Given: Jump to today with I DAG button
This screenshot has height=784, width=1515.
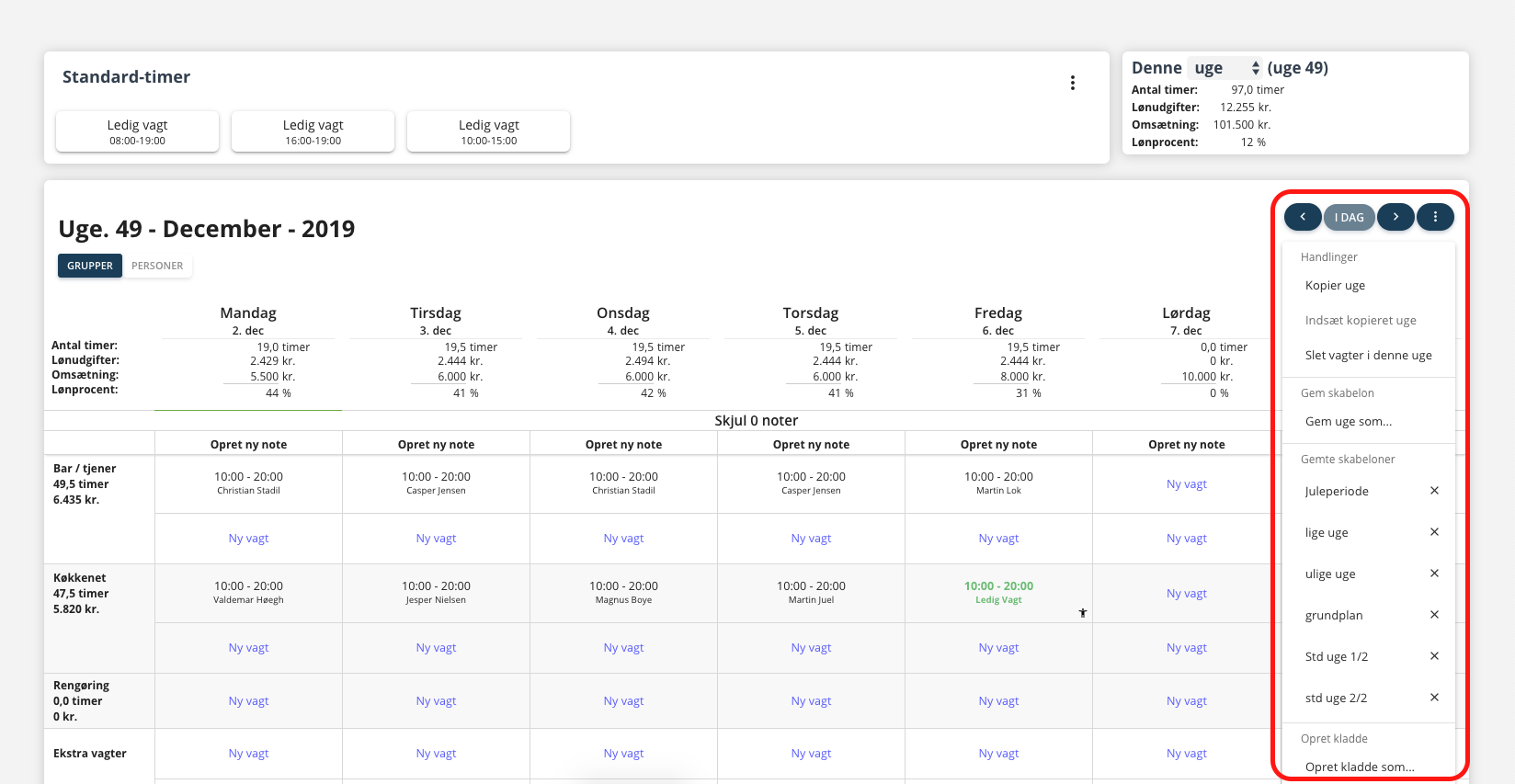Looking at the screenshot, I should tap(1349, 218).
